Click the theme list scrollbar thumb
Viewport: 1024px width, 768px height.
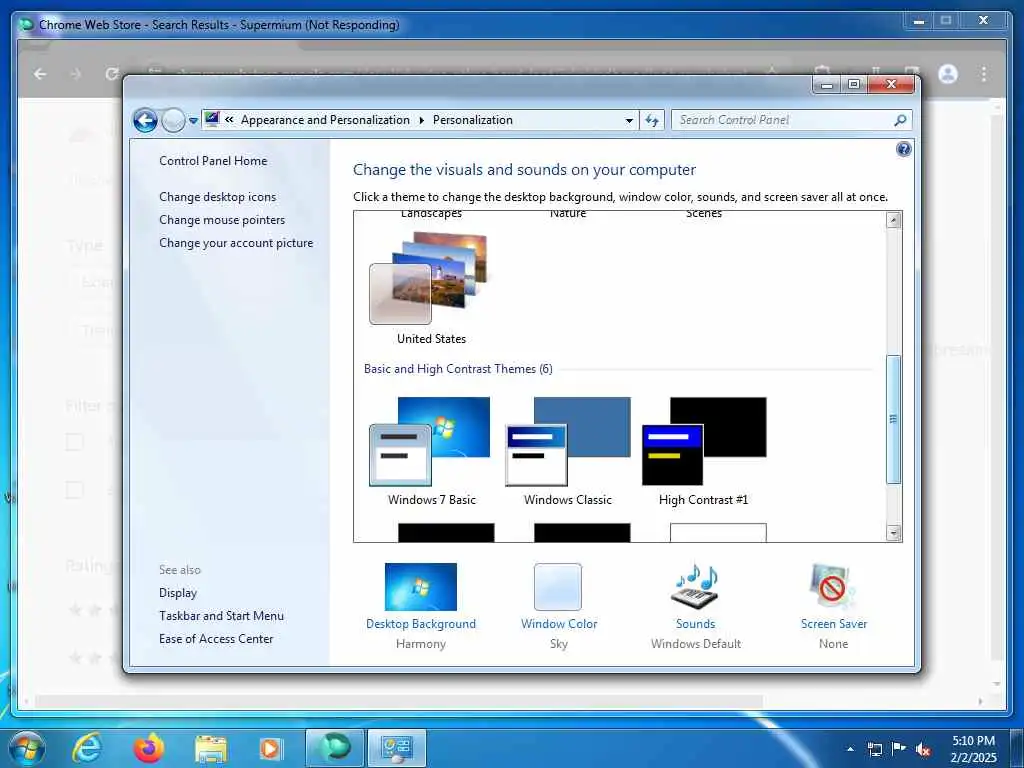point(894,419)
